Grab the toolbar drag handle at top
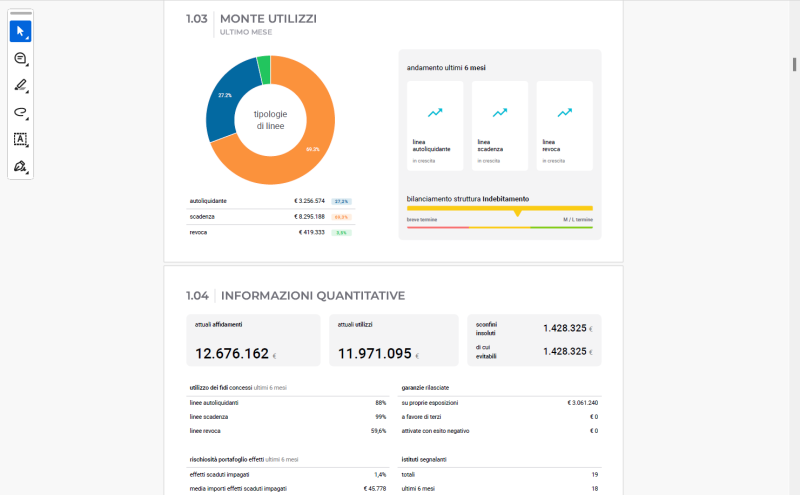Screen dimensions: 800x495 click(21, 13)
